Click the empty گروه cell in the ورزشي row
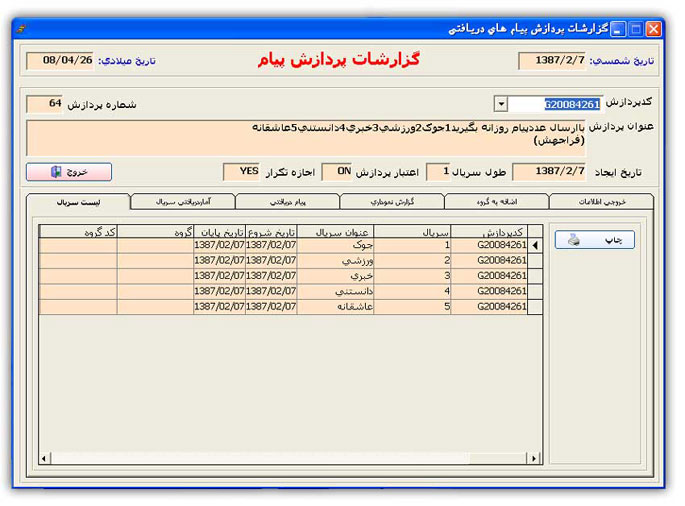This screenshot has width=685, height=506. (156, 260)
